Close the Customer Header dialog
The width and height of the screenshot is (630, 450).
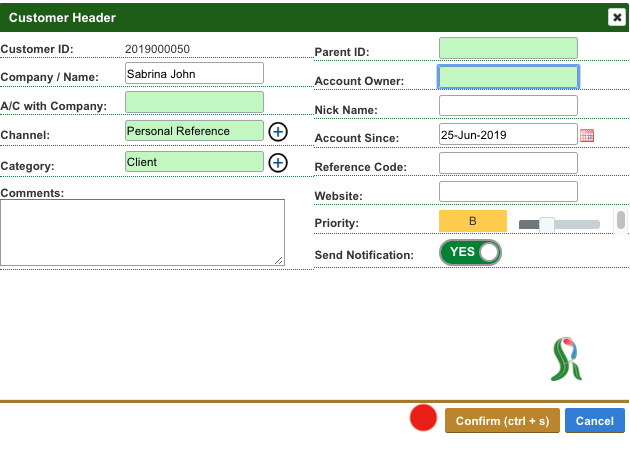(x=617, y=17)
